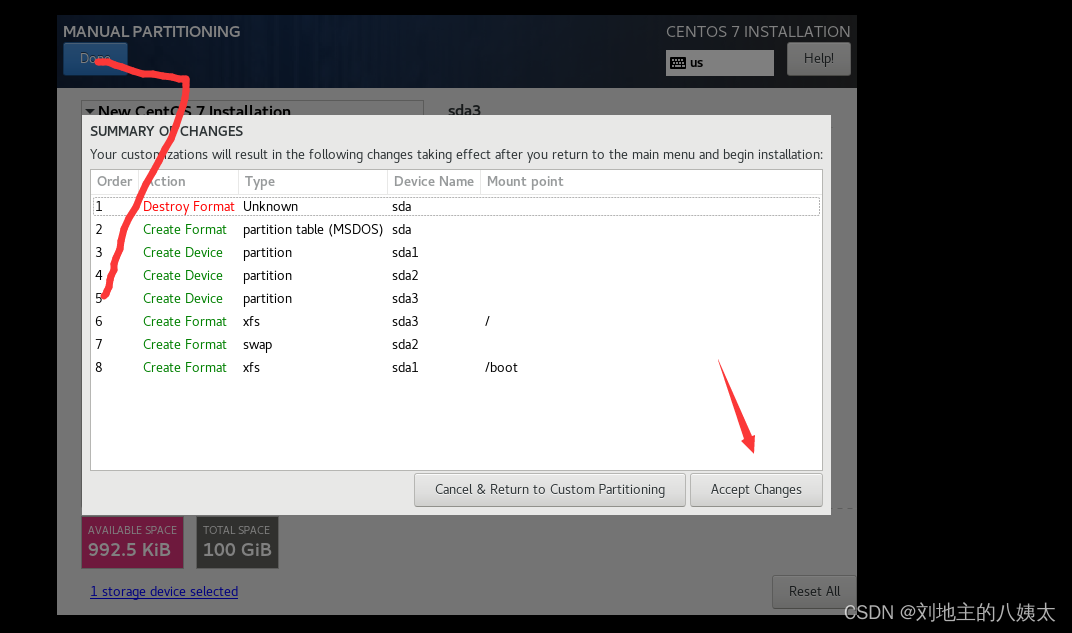Viewport: 1072px width, 633px height.
Task: Select row 8 xfs /boot row
Action: pyautogui.click(x=456, y=368)
